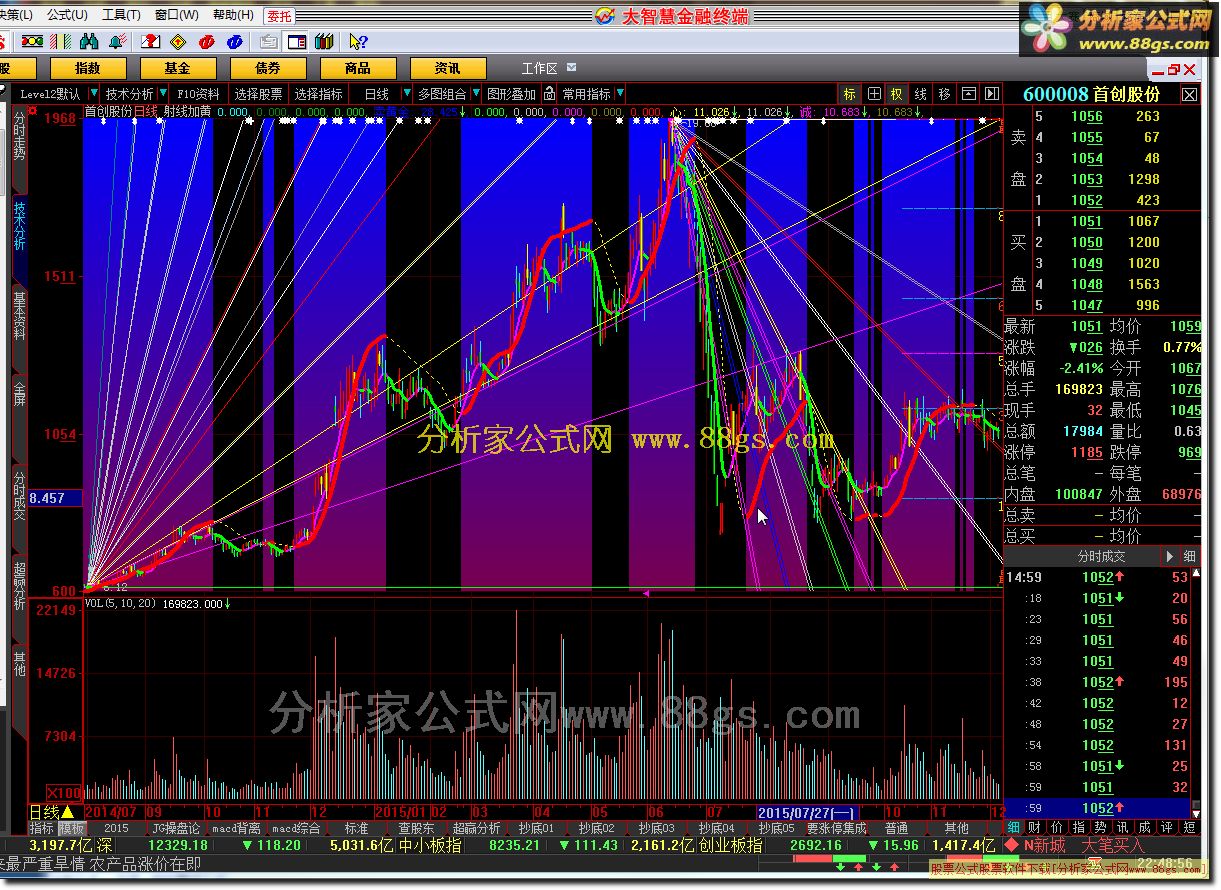1221x890 pixels.
Task: Click the crosshair grid chart icon
Action: tap(874, 94)
